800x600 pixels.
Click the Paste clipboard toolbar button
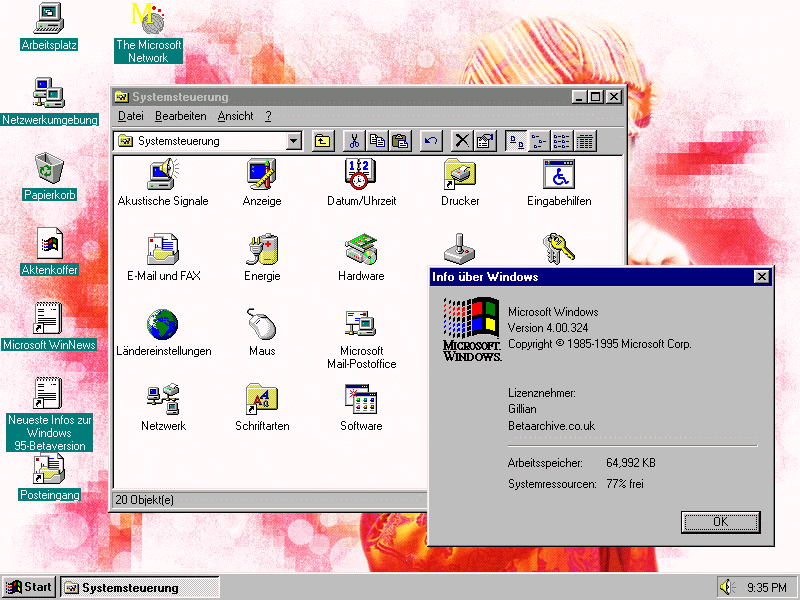401,141
